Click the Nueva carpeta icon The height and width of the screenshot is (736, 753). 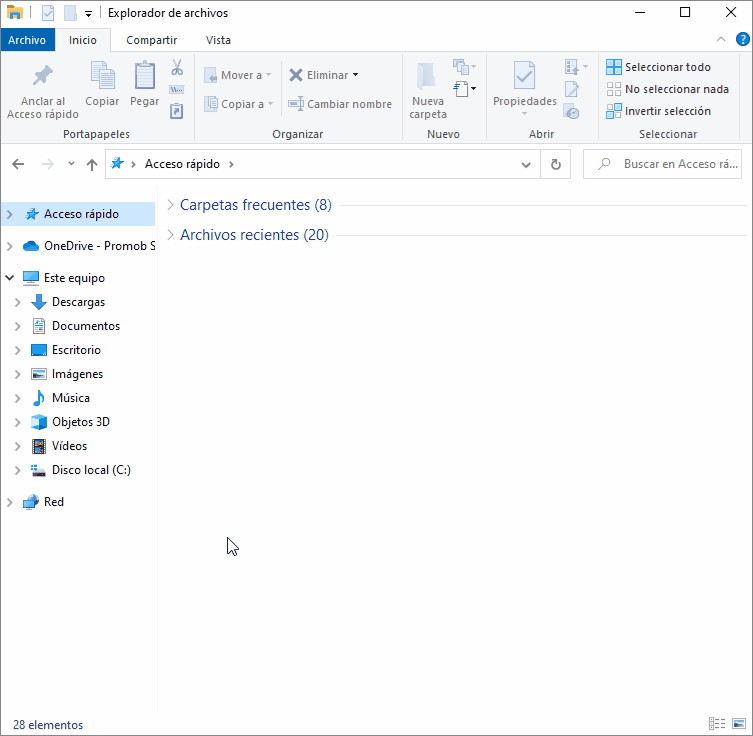[x=426, y=76]
